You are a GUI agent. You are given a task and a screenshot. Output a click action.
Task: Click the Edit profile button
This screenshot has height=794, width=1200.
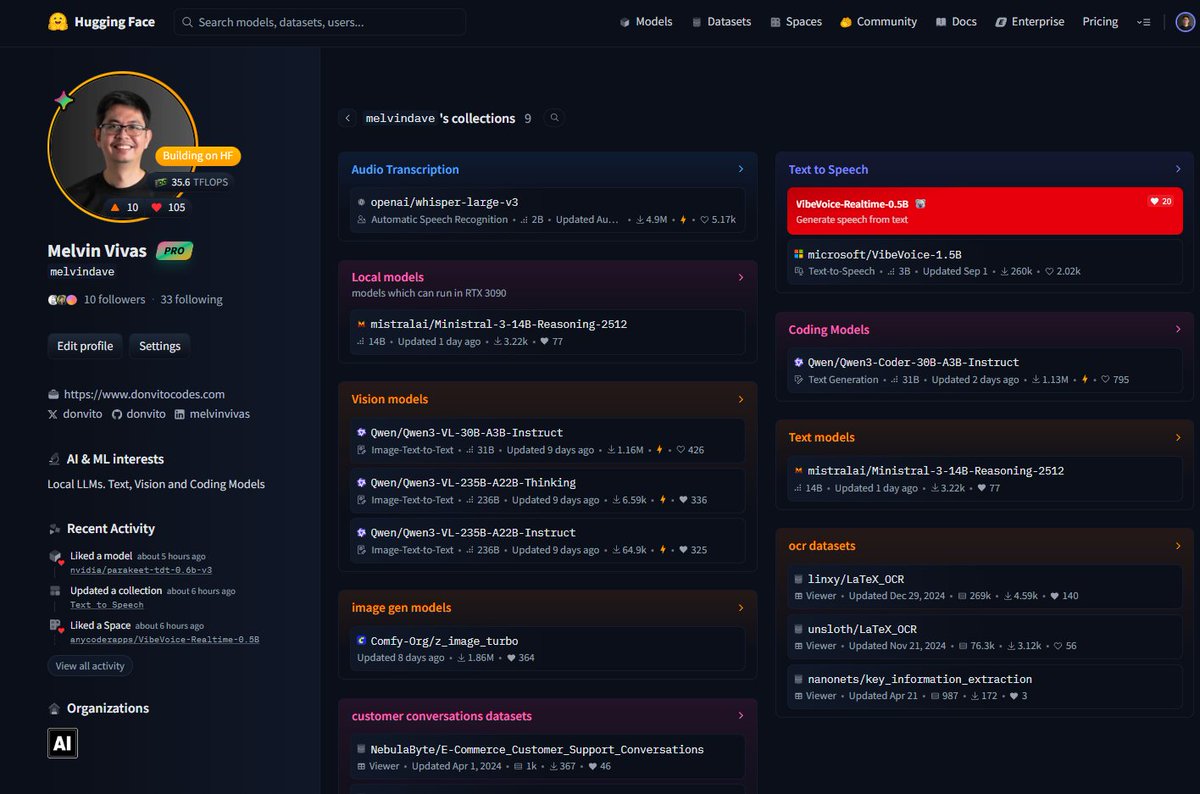point(85,346)
